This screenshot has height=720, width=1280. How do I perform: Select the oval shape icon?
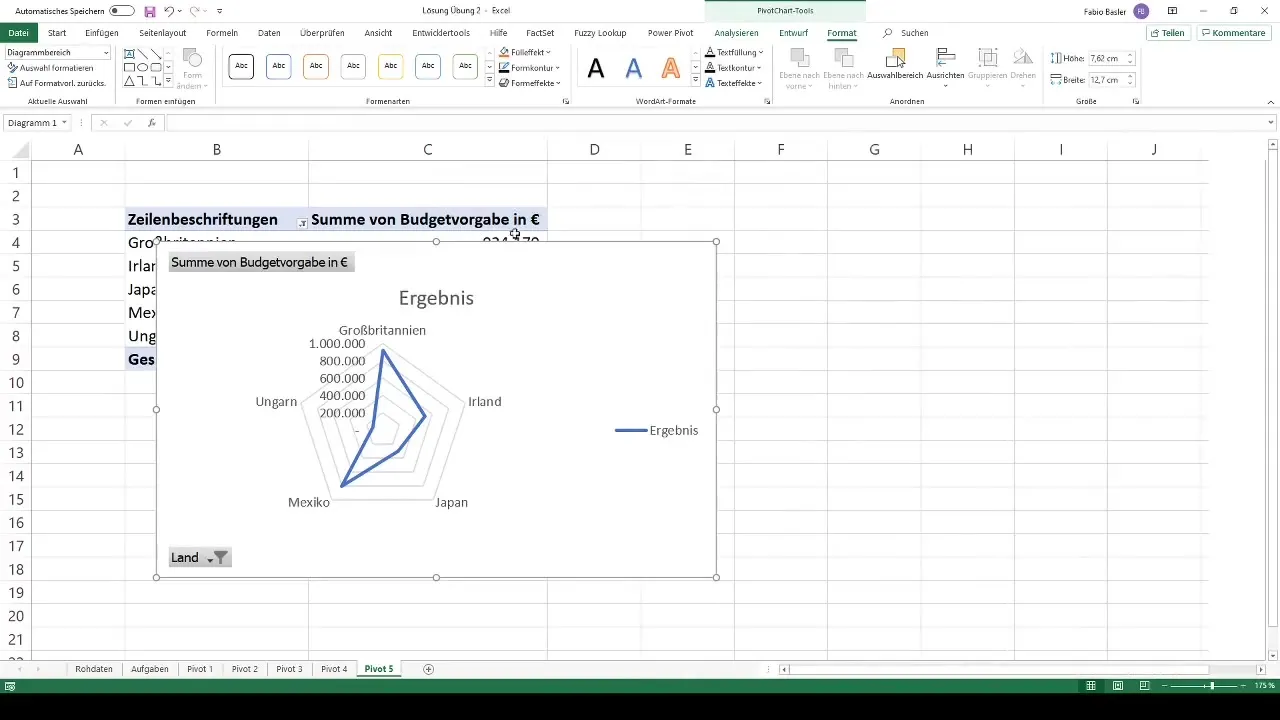point(143,67)
